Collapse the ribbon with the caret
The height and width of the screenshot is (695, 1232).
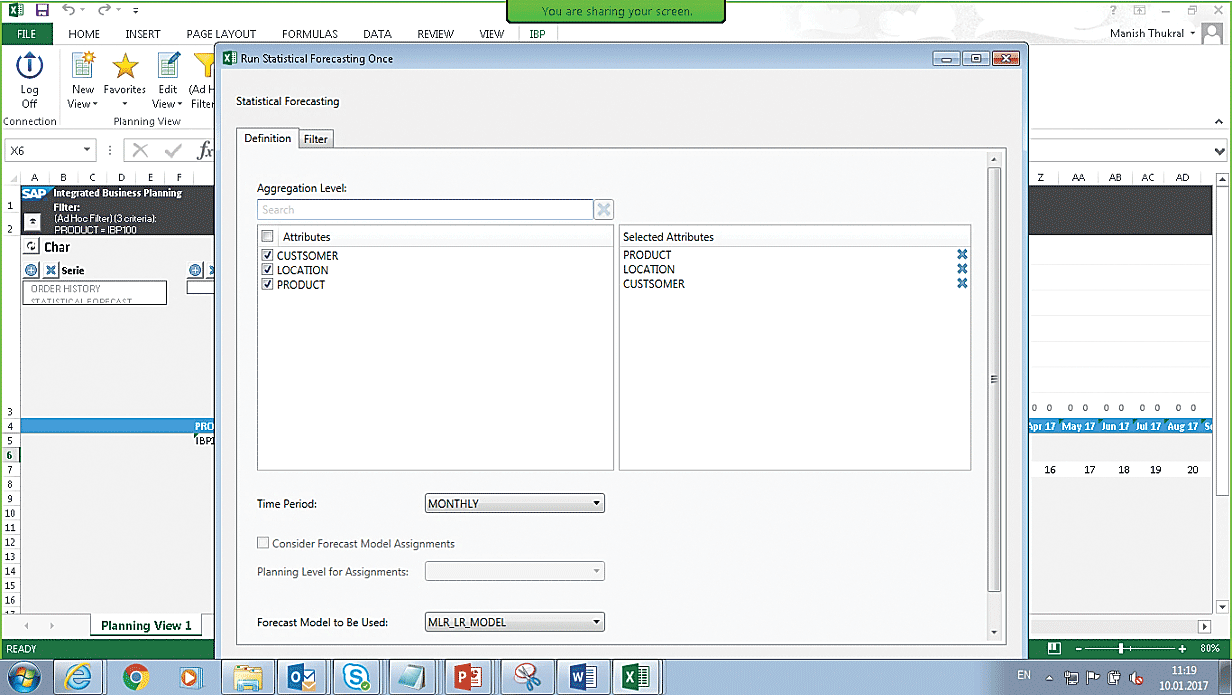point(1220,122)
